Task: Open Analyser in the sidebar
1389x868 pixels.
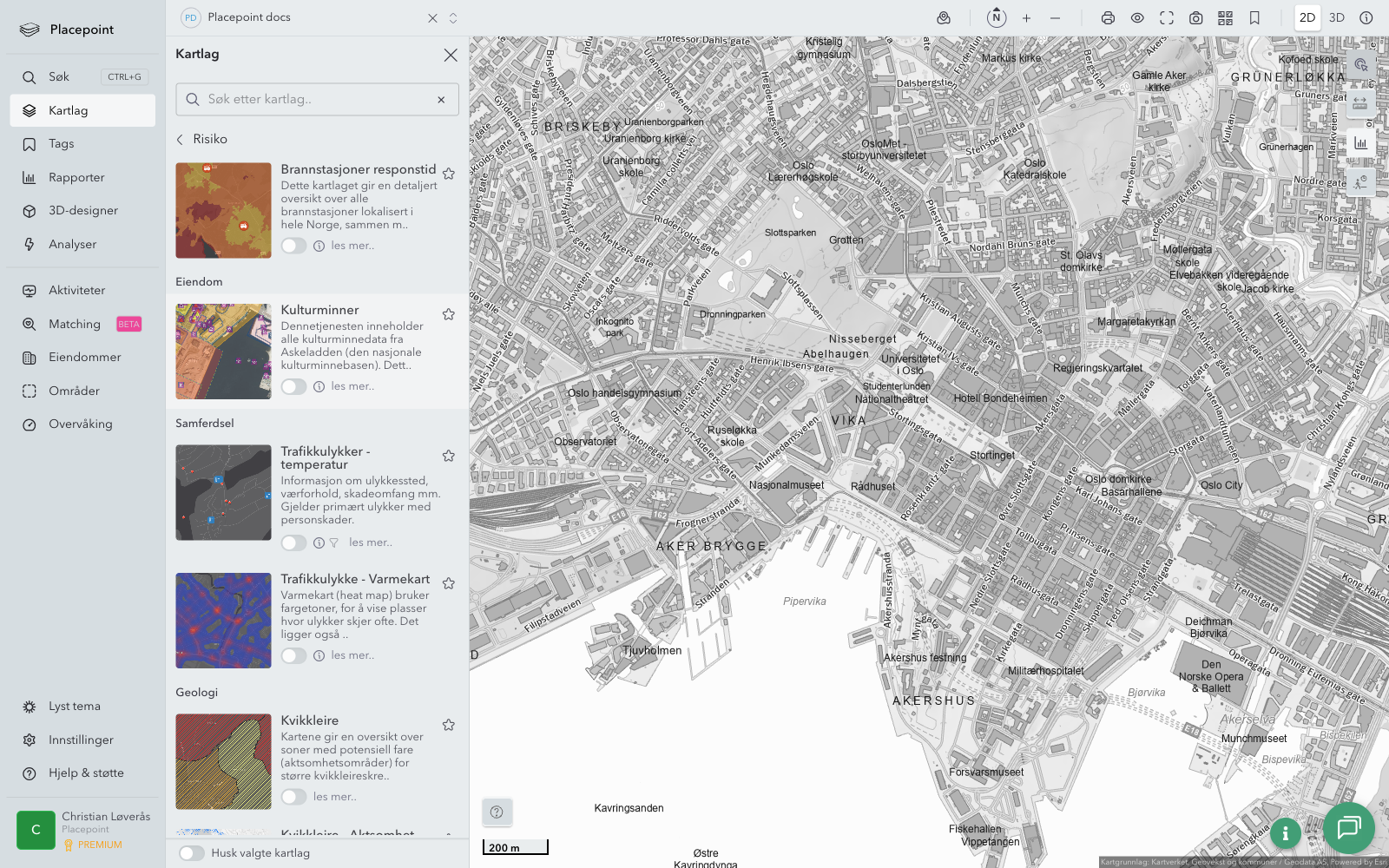Action: click(72, 244)
